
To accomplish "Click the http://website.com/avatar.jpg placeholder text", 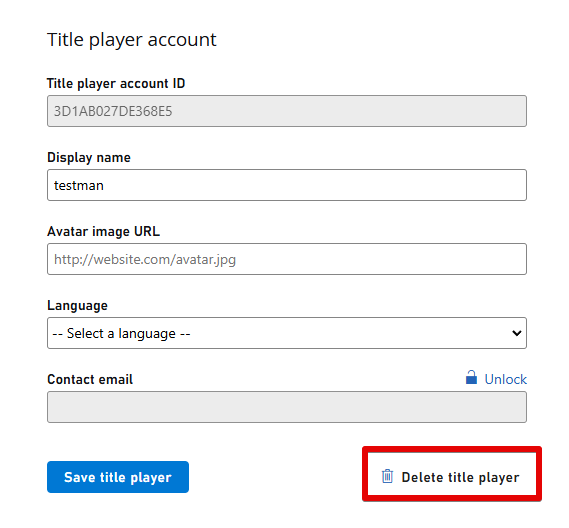I will pos(145,260).
